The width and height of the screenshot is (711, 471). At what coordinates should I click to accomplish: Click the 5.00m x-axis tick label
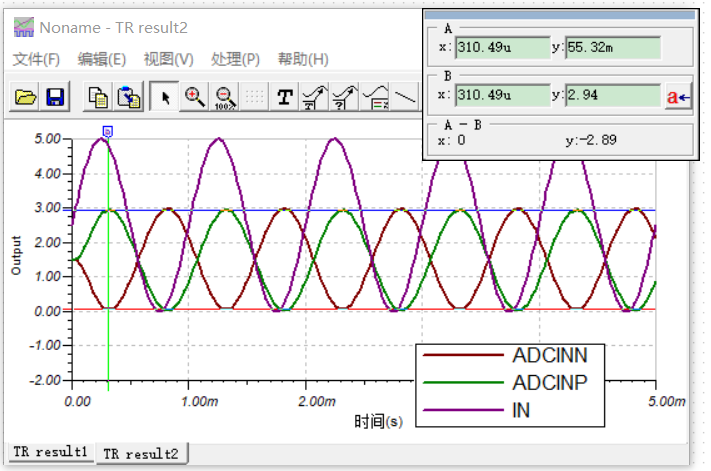[x=667, y=402]
